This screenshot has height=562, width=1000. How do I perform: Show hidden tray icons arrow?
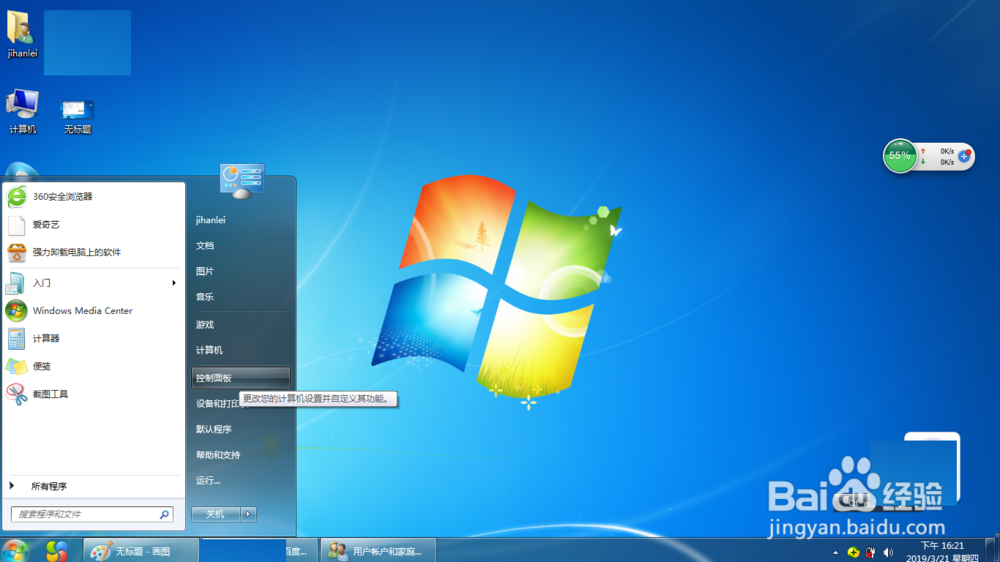(835, 552)
